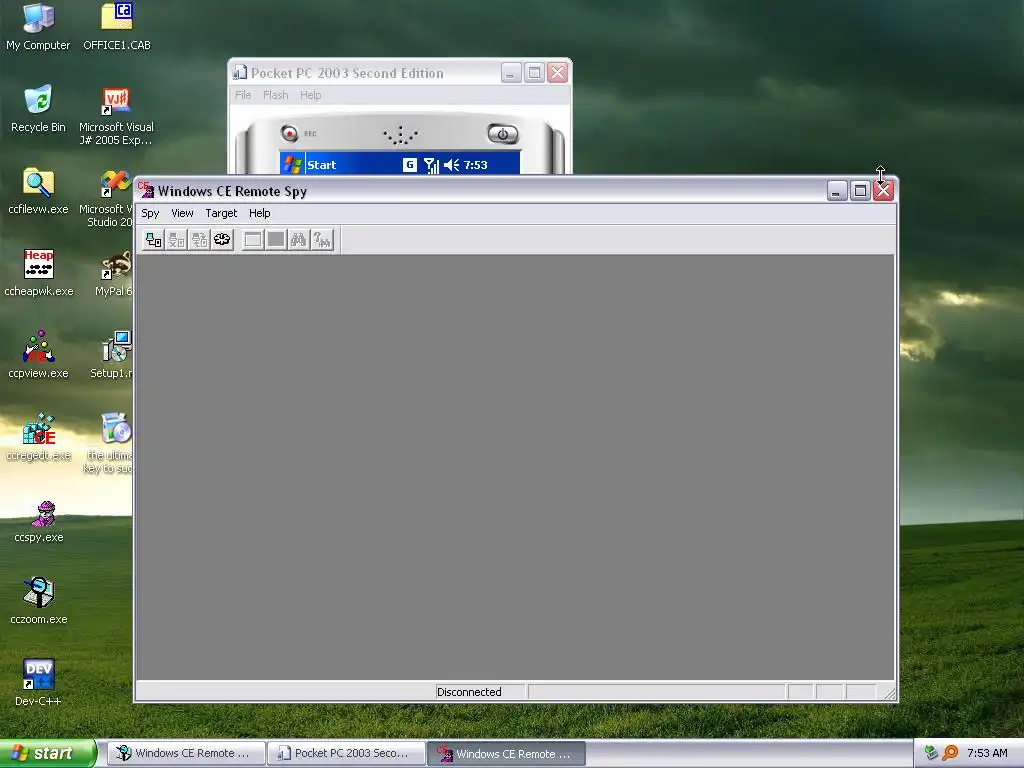This screenshot has height=768, width=1024.
Task: Select the ccpview.exe desktop icon
Action: 38,355
